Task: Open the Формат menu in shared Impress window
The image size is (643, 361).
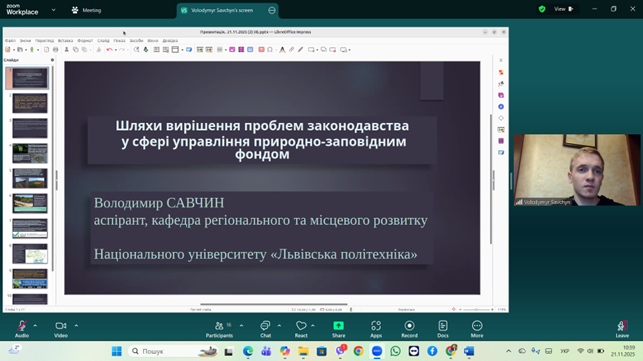Action: tap(85, 41)
